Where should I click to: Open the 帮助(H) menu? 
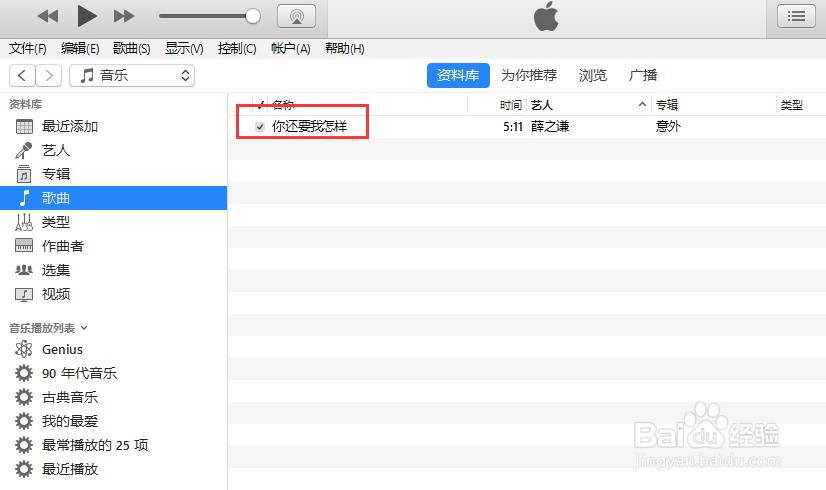point(345,48)
